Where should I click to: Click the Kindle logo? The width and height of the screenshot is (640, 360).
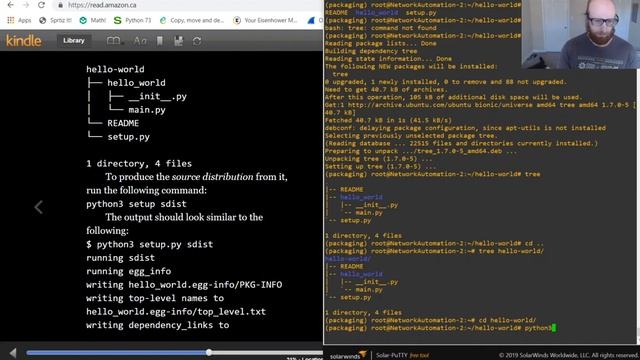24,41
